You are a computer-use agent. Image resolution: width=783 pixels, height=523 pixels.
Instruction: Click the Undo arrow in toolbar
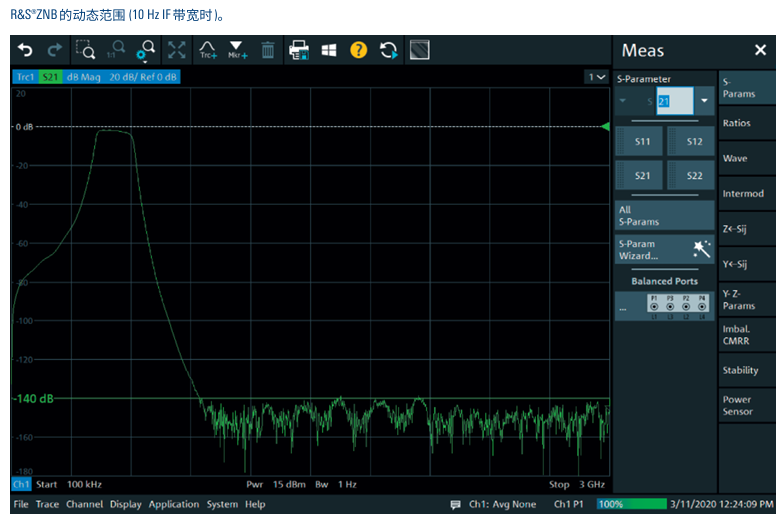tap(25, 50)
